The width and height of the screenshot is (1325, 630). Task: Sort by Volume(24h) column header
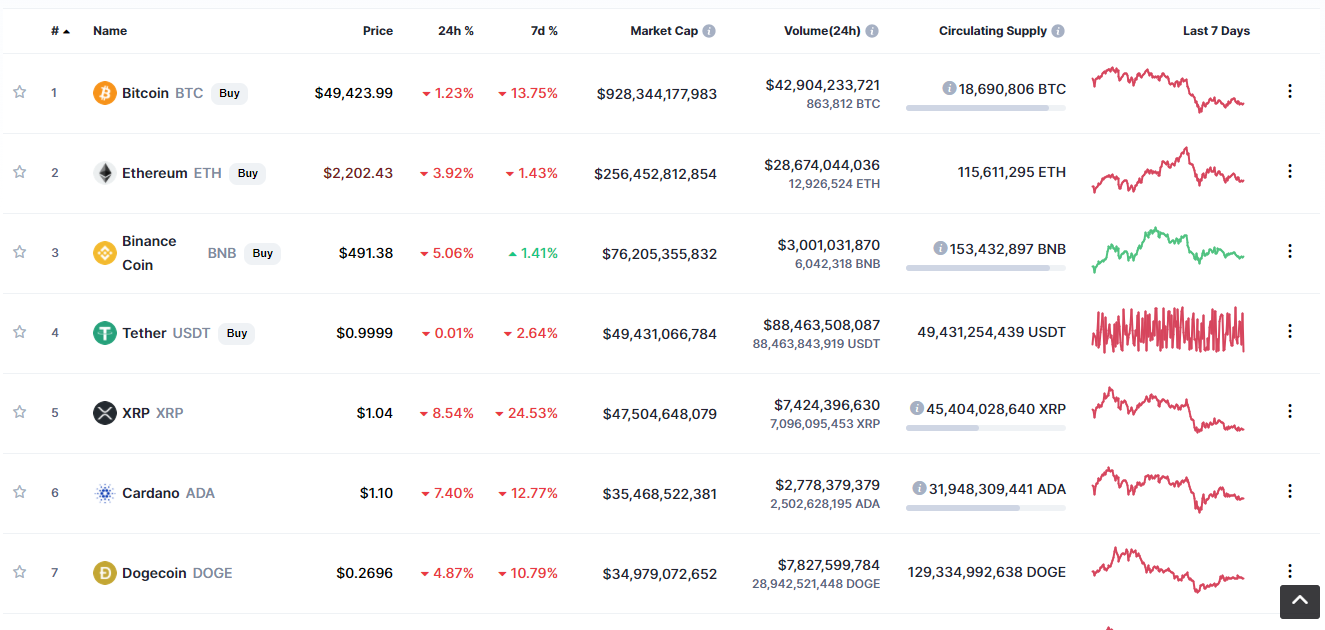pos(822,31)
